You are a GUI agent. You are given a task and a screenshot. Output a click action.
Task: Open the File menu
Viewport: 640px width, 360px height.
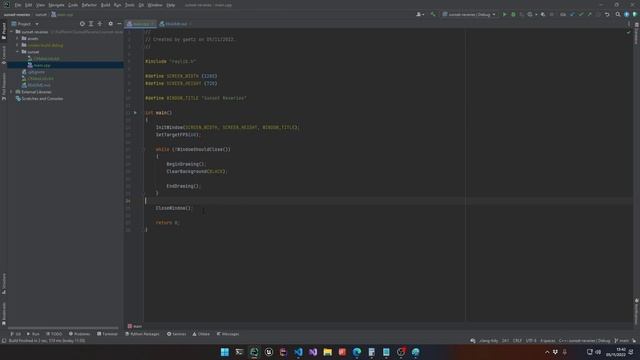[18, 5]
